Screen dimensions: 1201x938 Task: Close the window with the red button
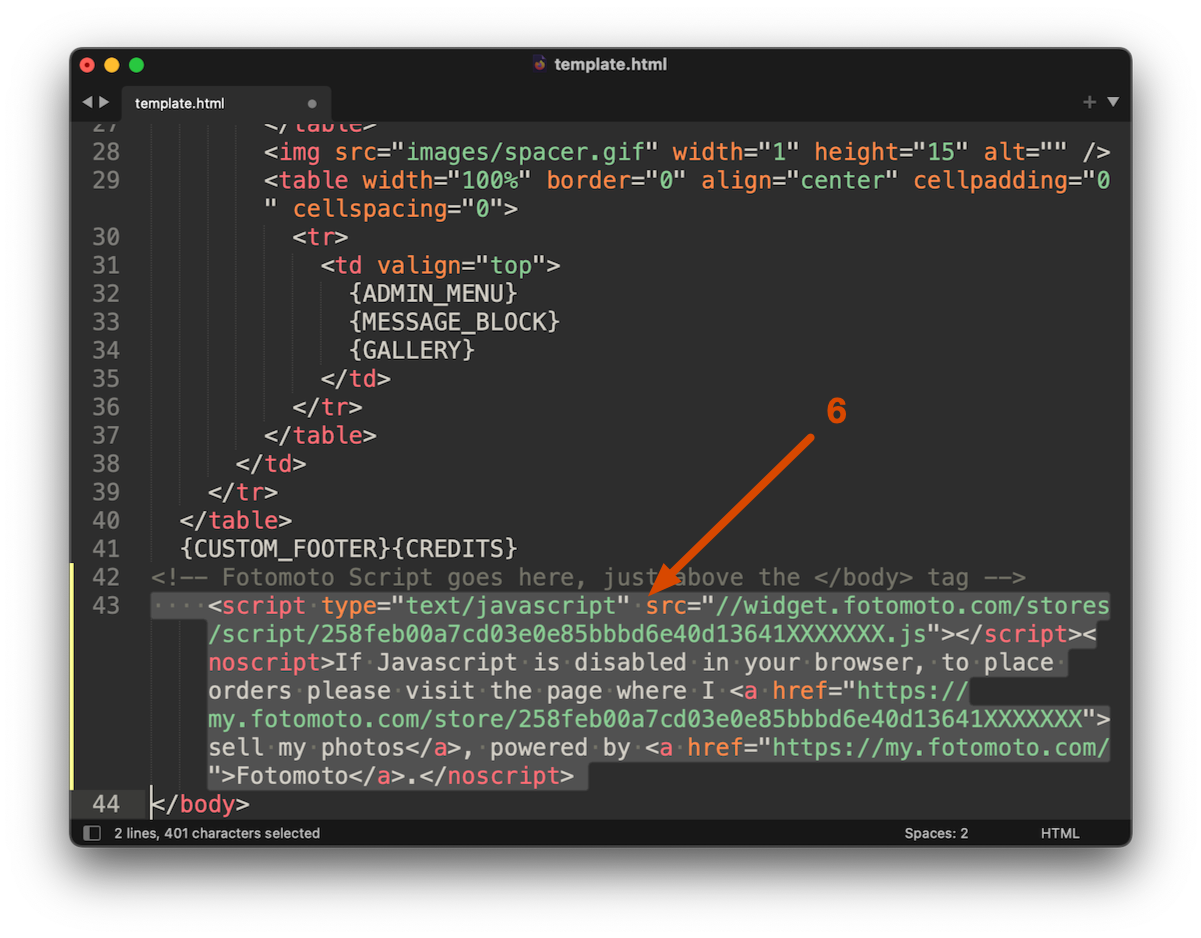87,65
